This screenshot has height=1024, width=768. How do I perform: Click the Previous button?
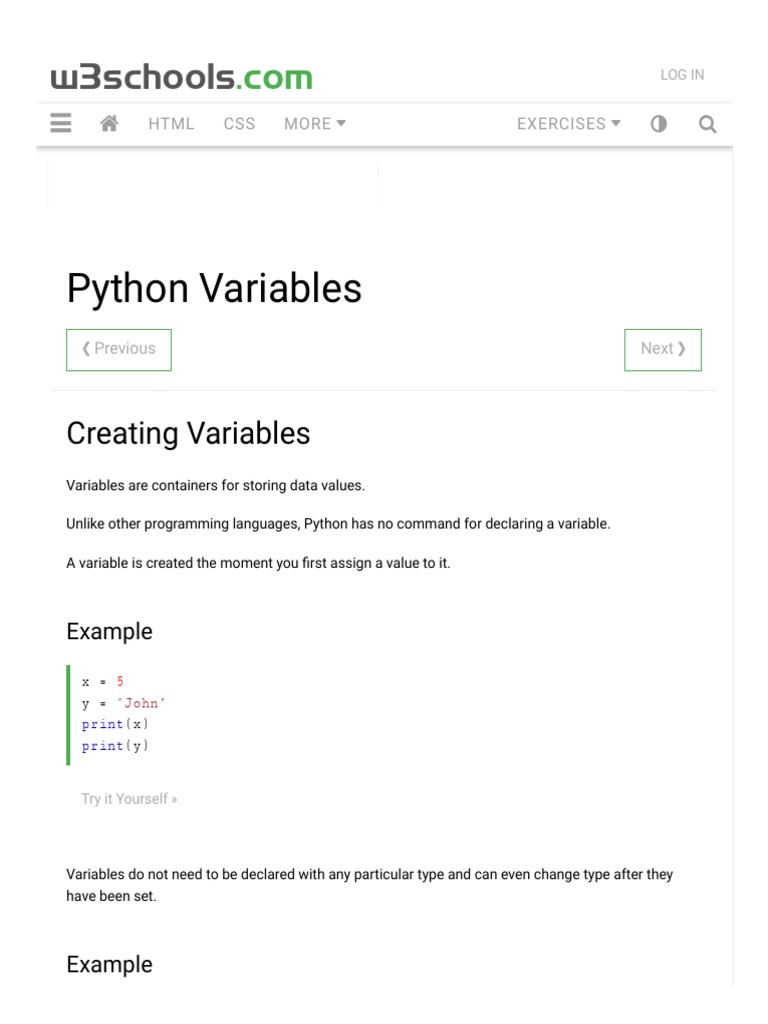(119, 349)
